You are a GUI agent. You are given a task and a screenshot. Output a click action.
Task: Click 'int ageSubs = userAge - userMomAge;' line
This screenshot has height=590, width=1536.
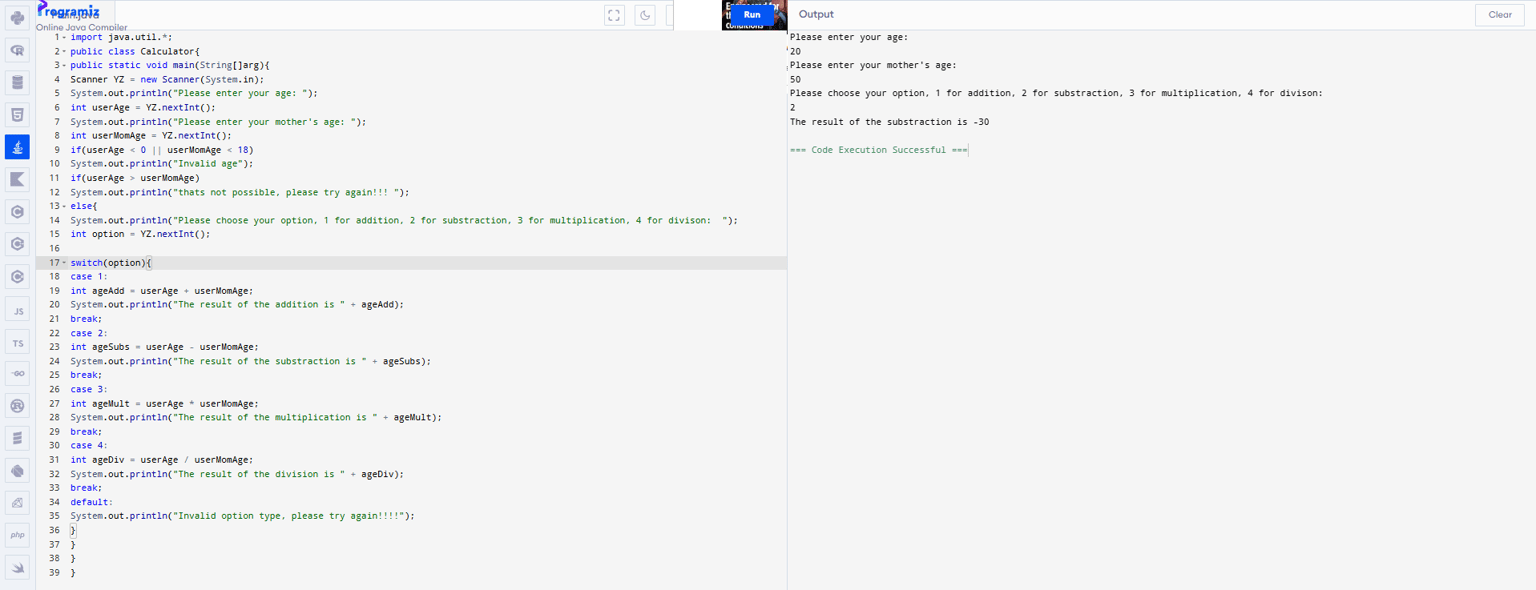pyautogui.click(x=164, y=347)
